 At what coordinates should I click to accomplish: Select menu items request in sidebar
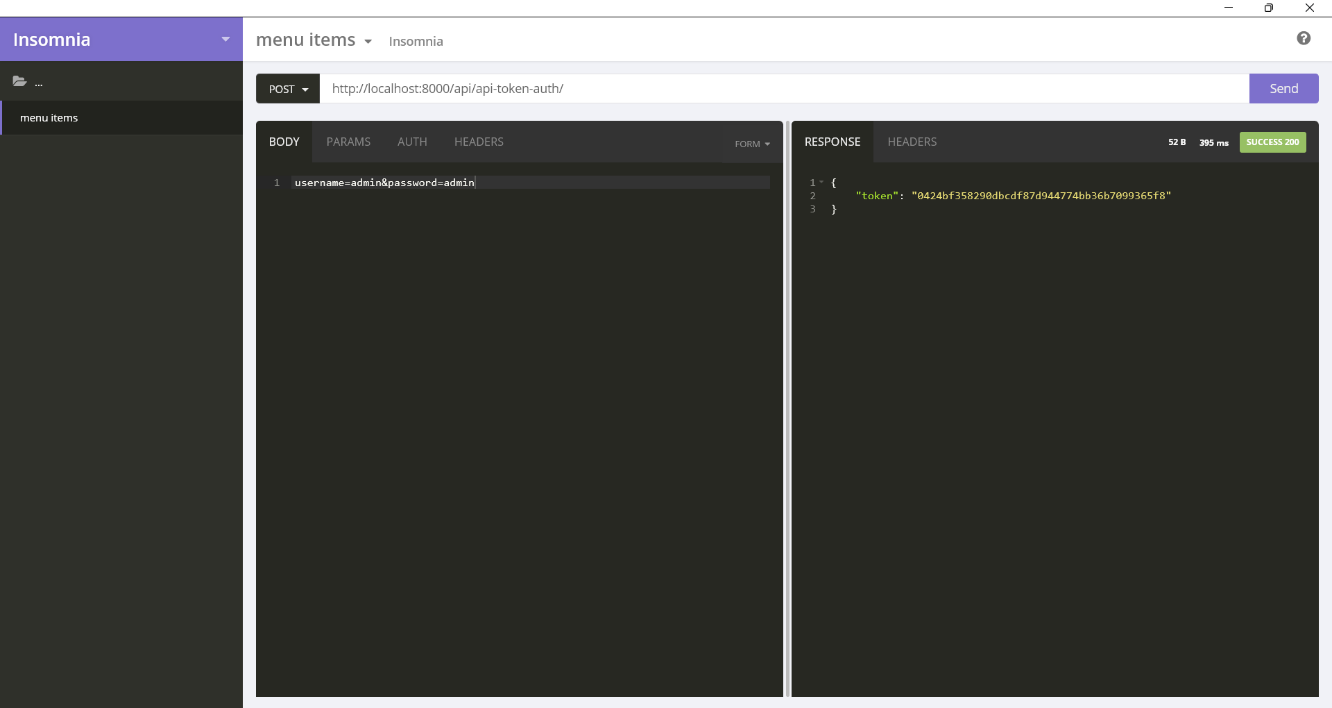pyautogui.click(x=49, y=118)
